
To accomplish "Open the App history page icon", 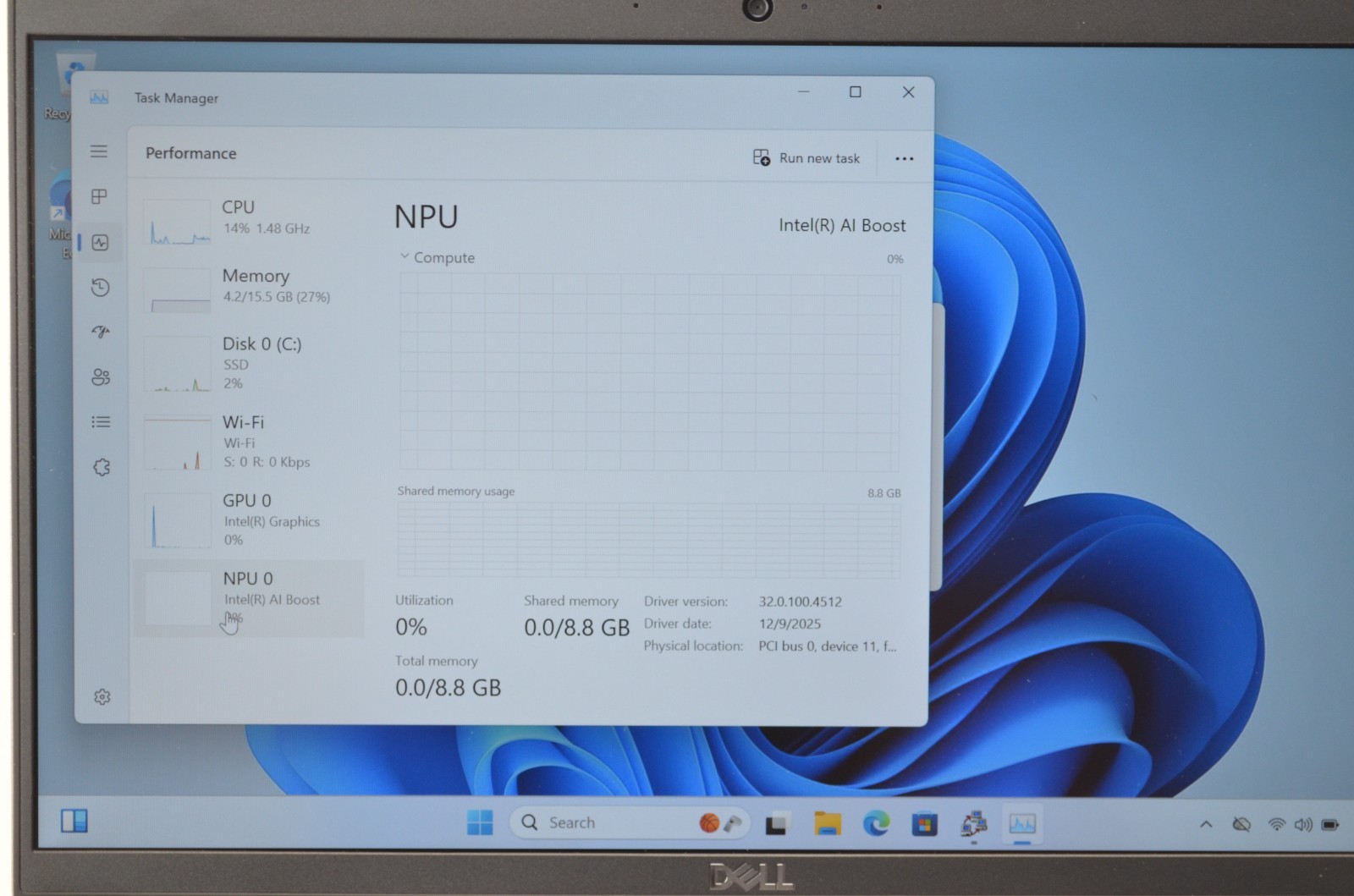I will pos(100,288).
